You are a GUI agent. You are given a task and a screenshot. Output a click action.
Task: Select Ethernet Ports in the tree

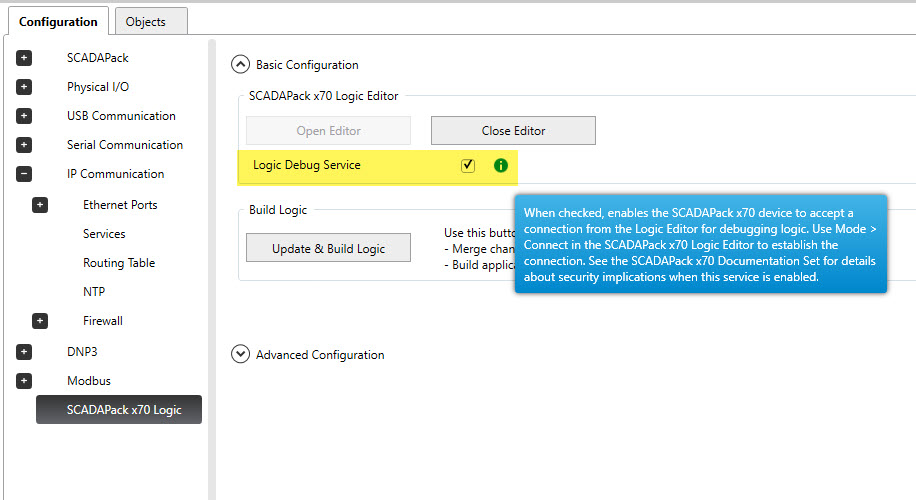click(120, 205)
